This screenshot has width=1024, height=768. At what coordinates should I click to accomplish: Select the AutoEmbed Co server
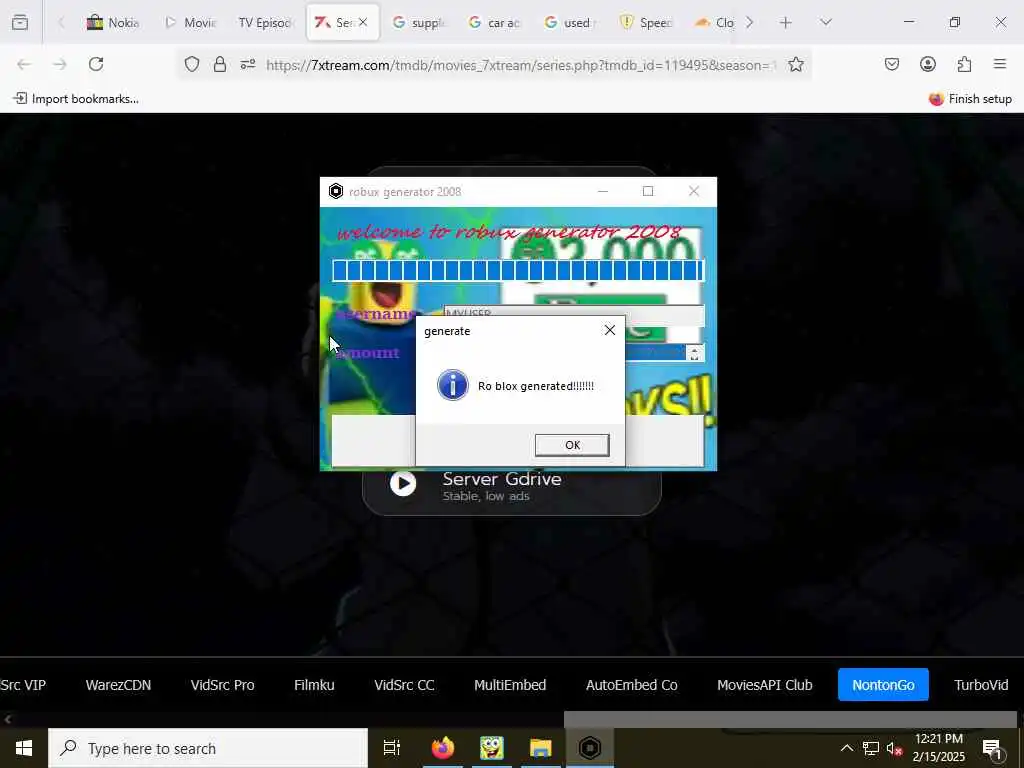(x=632, y=685)
